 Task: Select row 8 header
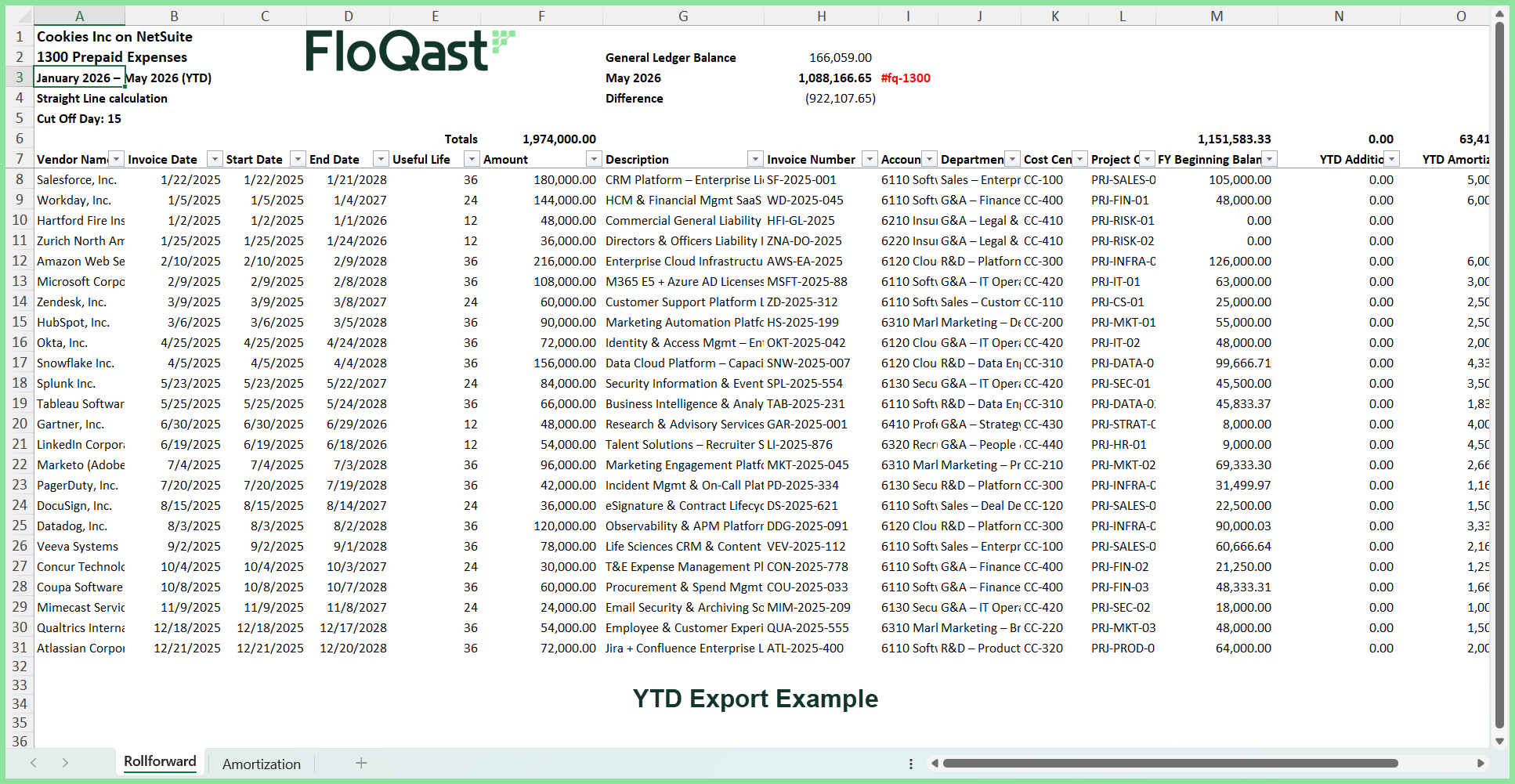point(20,179)
